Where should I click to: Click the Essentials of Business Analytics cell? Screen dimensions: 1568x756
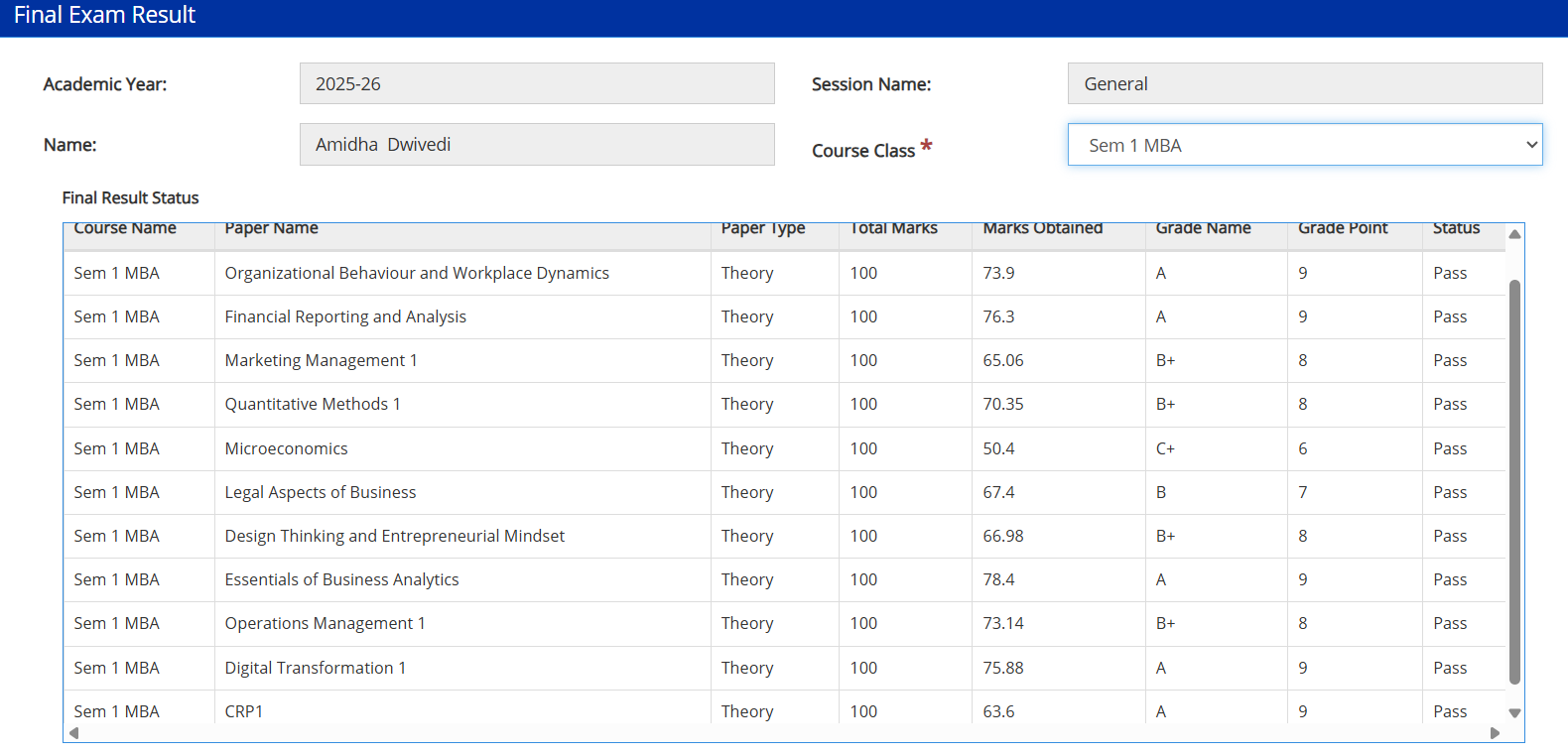click(341, 579)
